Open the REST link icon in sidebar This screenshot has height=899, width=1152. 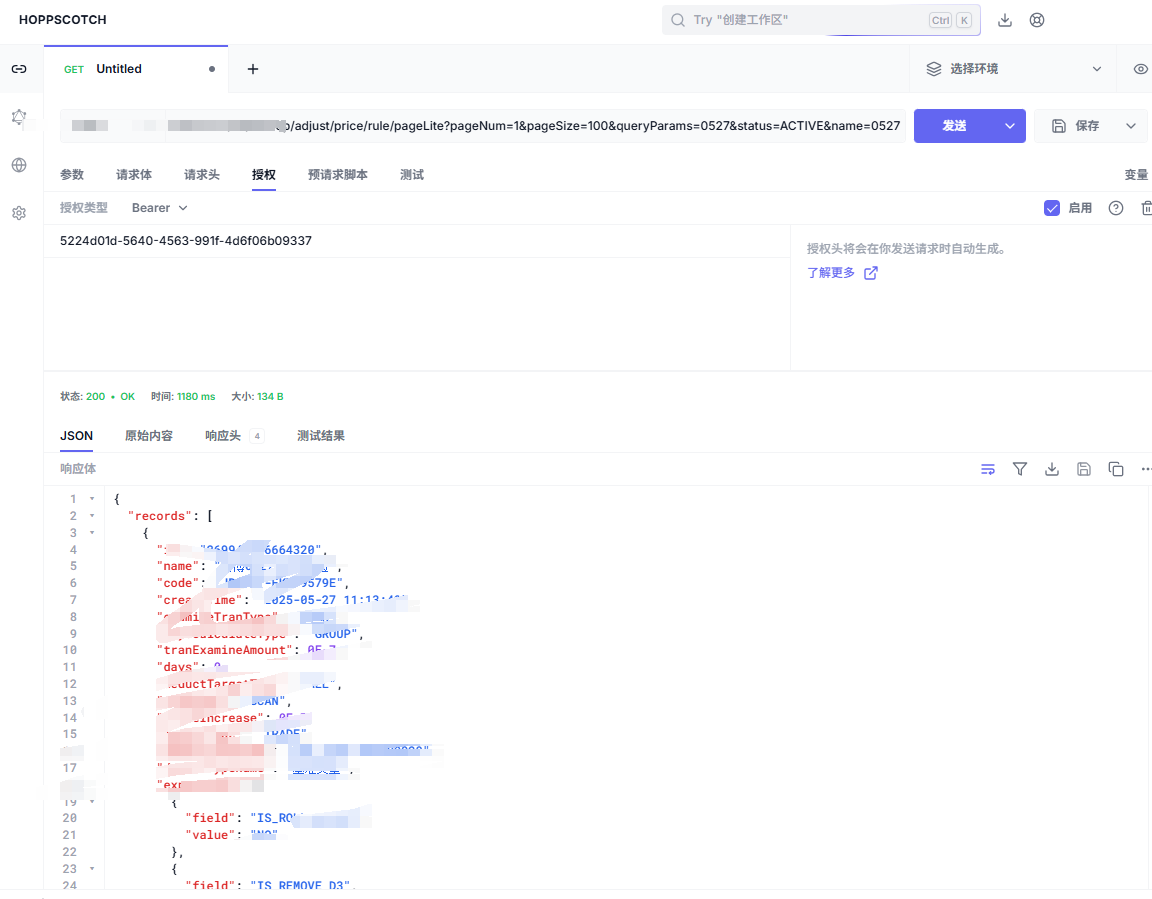[19, 69]
